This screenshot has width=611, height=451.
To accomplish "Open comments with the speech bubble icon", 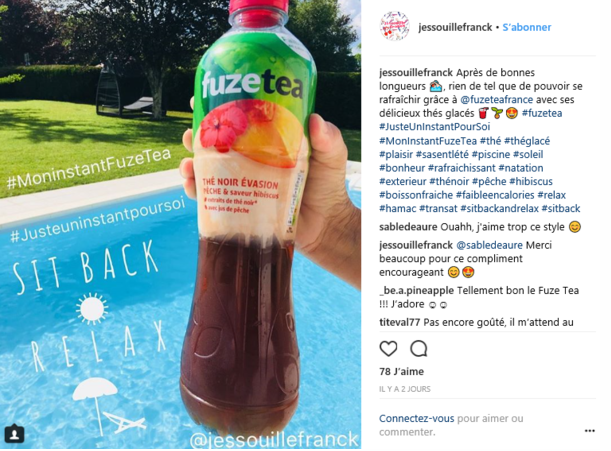I will (x=419, y=348).
